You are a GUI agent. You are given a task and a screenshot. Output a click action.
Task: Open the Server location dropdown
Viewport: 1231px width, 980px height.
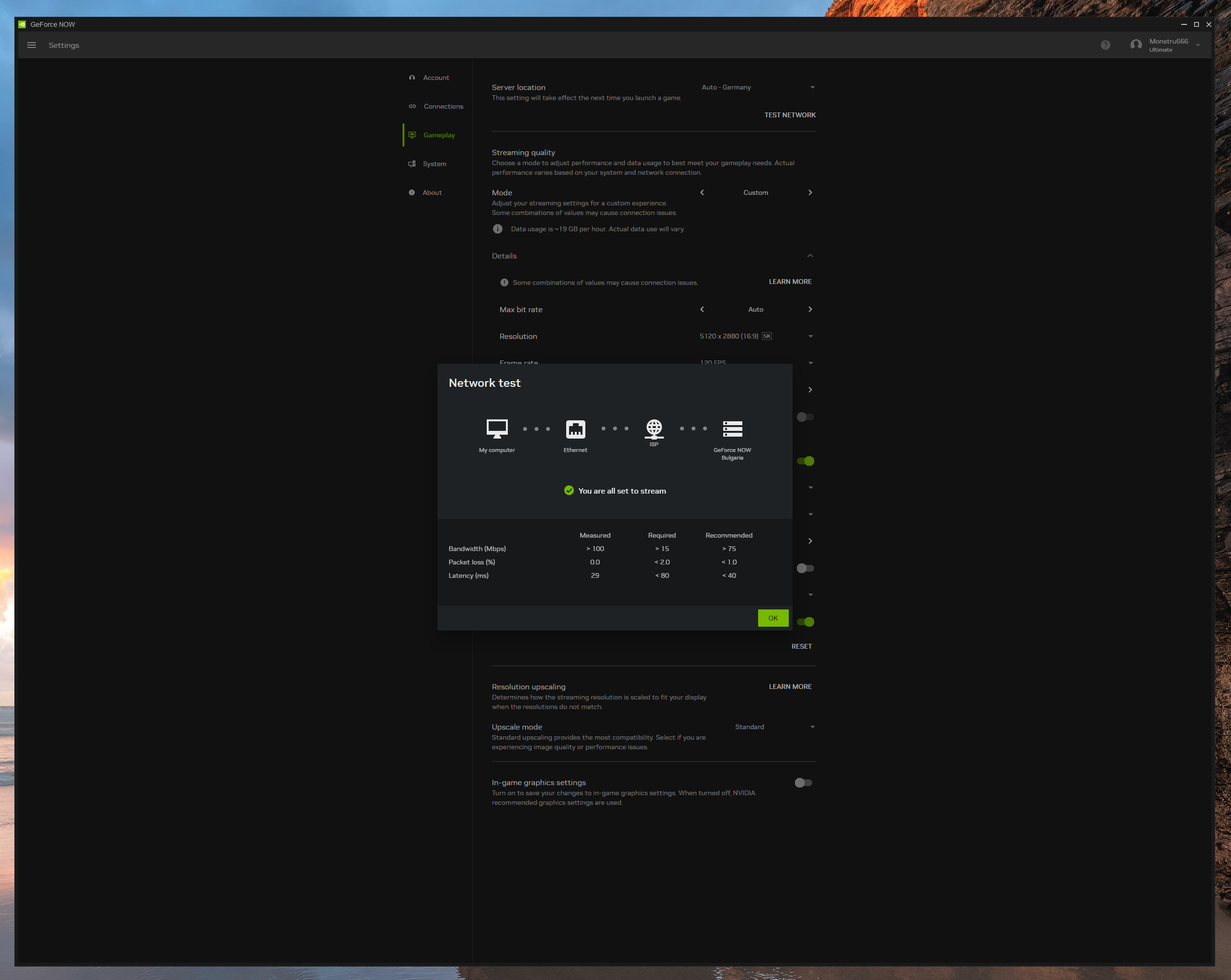click(757, 88)
